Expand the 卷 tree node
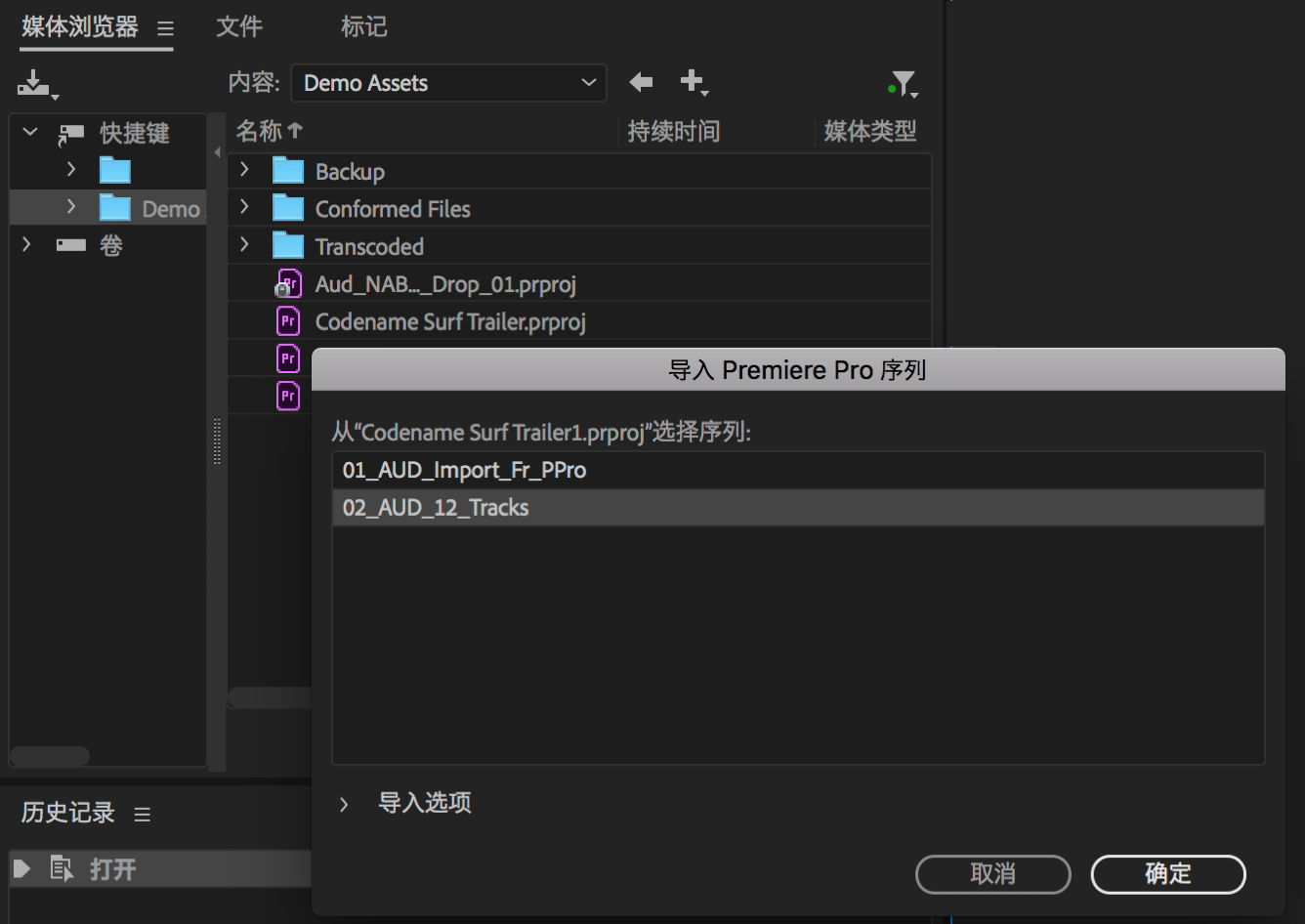1305x924 pixels. (x=27, y=244)
